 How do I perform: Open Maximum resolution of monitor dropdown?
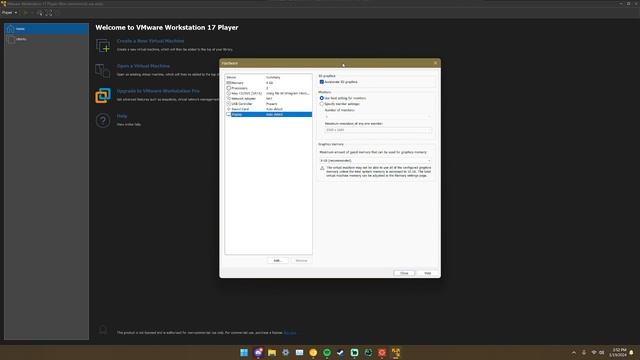[x=378, y=130]
